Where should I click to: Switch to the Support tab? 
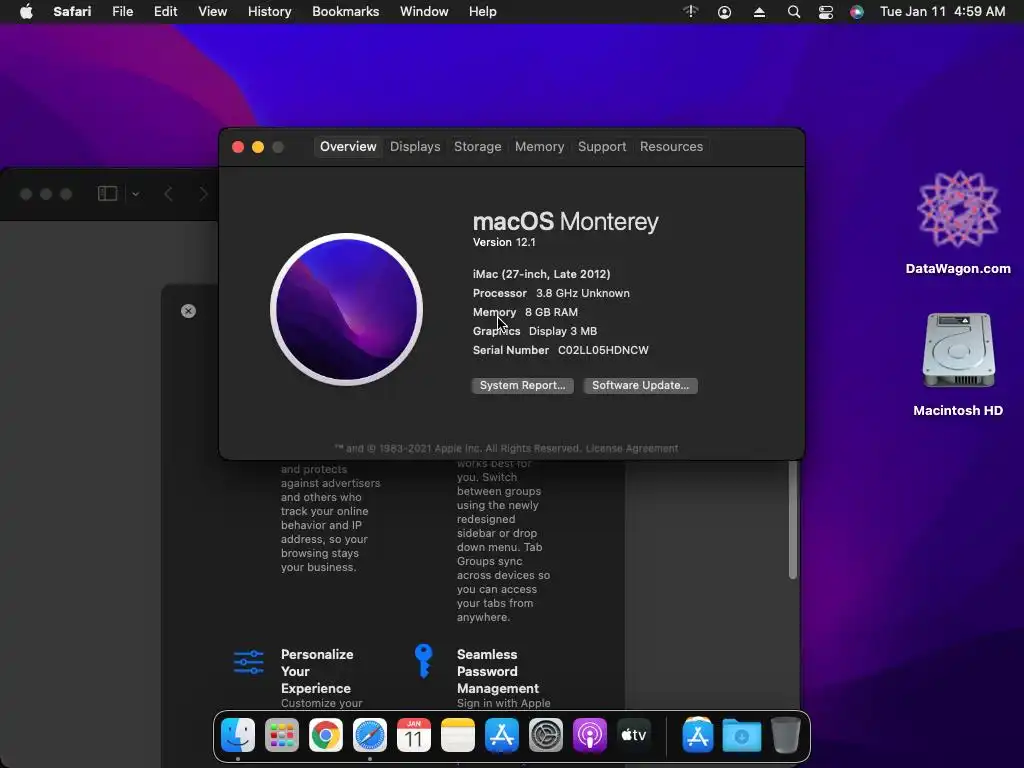(x=602, y=146)
